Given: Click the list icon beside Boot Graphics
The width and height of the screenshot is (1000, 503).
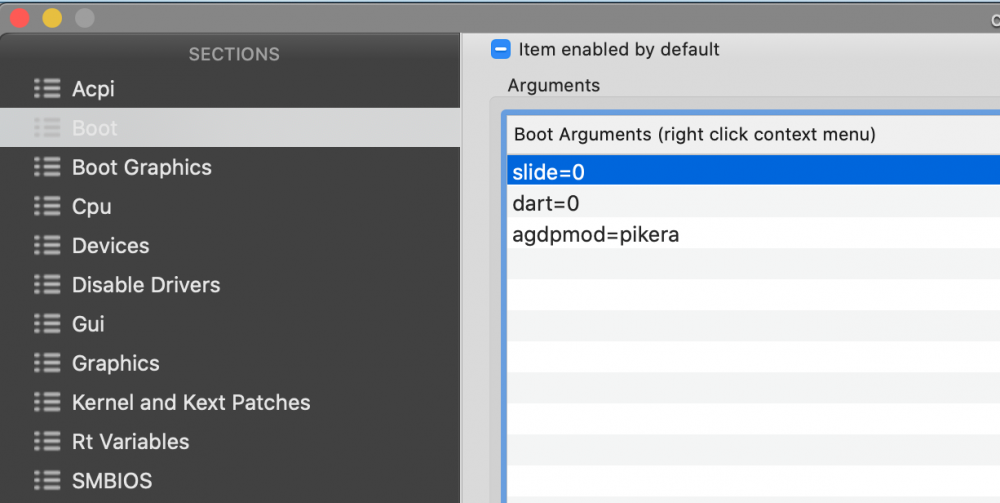Looking at the screenshot, I should (x=47, y=167).
